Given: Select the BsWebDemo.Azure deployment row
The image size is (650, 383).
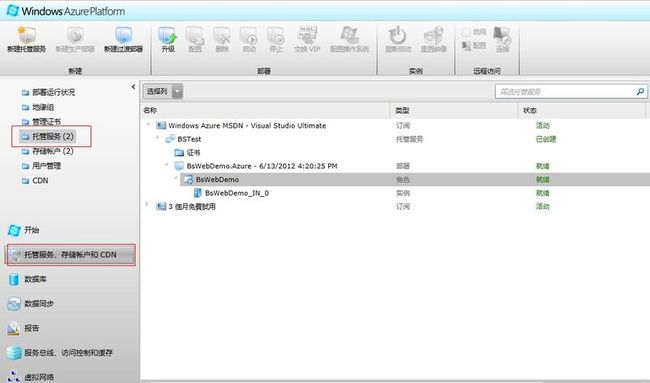Looking at the screenshot, I should pyautogui.click(x=395, y=166).
